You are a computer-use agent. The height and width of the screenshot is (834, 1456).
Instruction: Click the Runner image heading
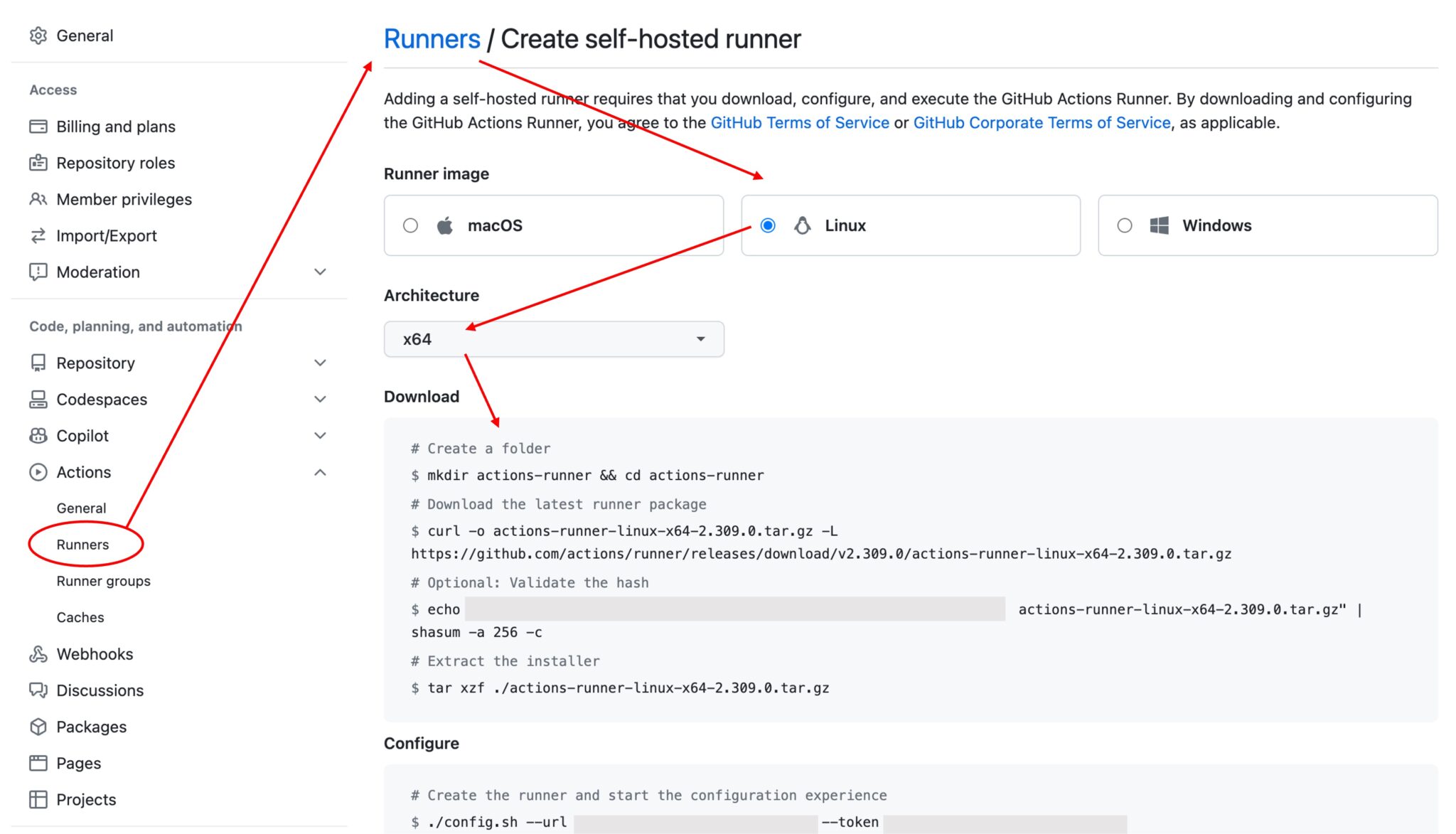[x=437, y=173]
